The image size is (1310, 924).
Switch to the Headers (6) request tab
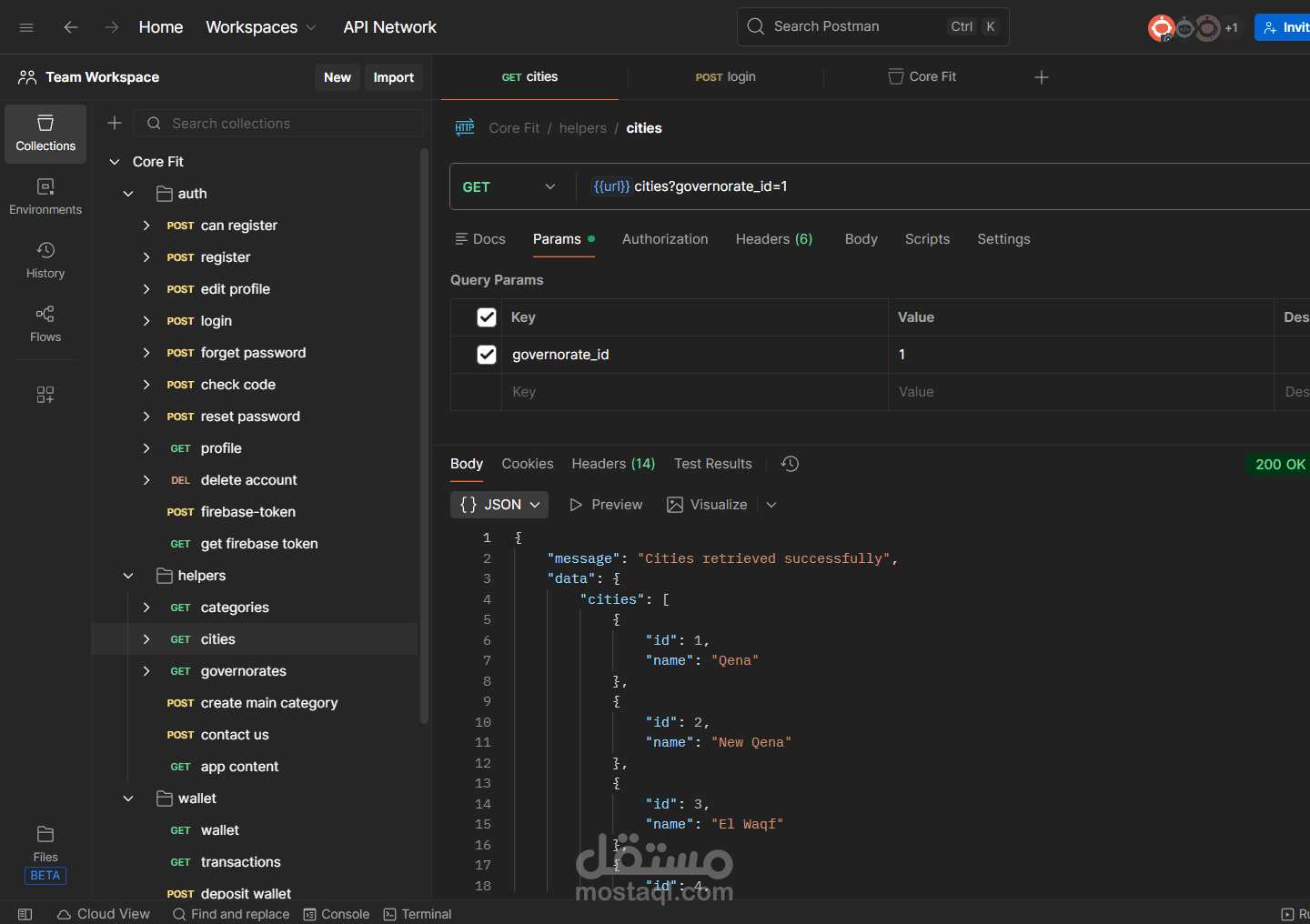pyautogui.click(x=774, y=239)
